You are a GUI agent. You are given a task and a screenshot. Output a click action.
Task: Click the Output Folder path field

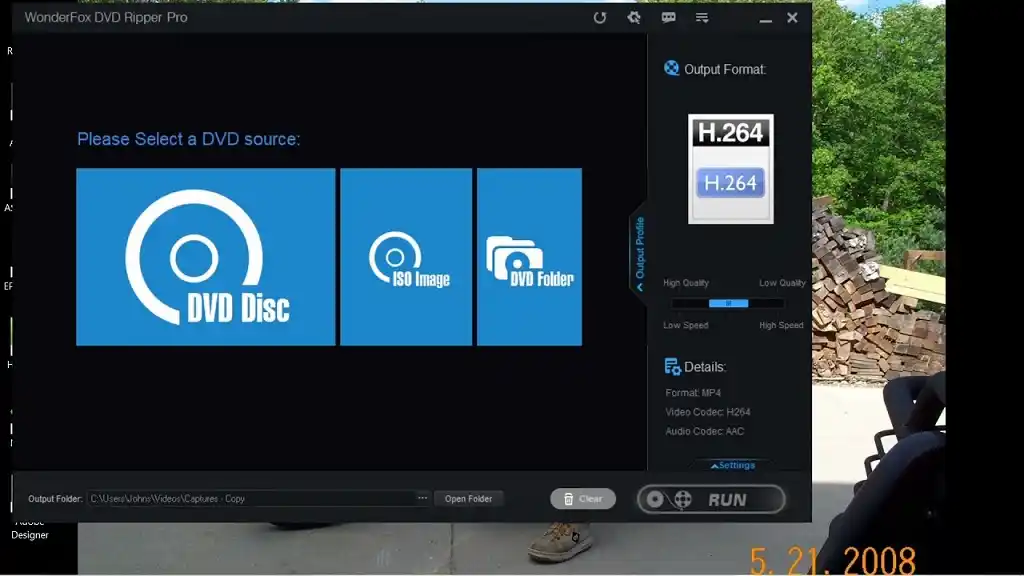click(255, 498)
